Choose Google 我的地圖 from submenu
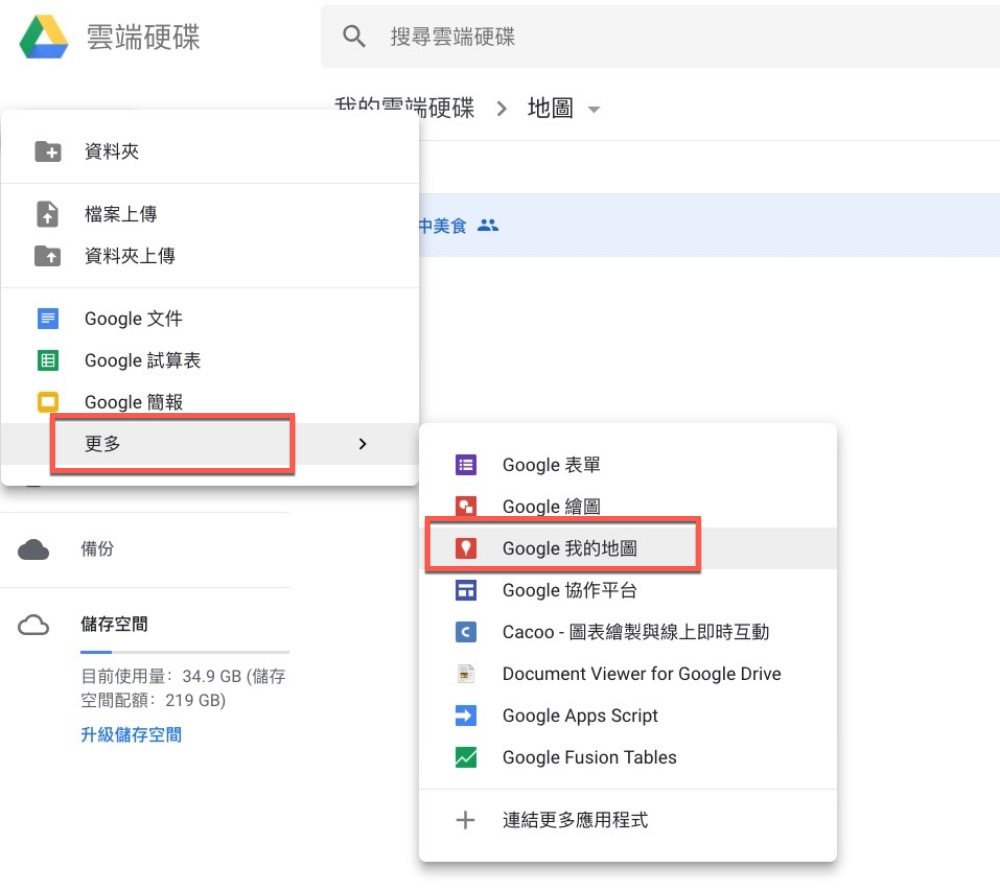Image resolution: width=1000 pixels, height=891 pixels. 628,549
